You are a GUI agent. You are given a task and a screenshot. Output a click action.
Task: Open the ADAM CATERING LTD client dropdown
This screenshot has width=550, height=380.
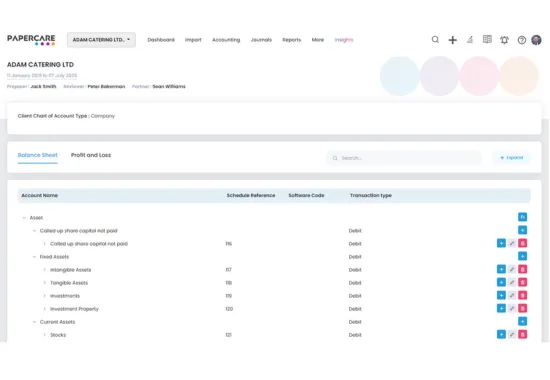click(x=101, y=40)
